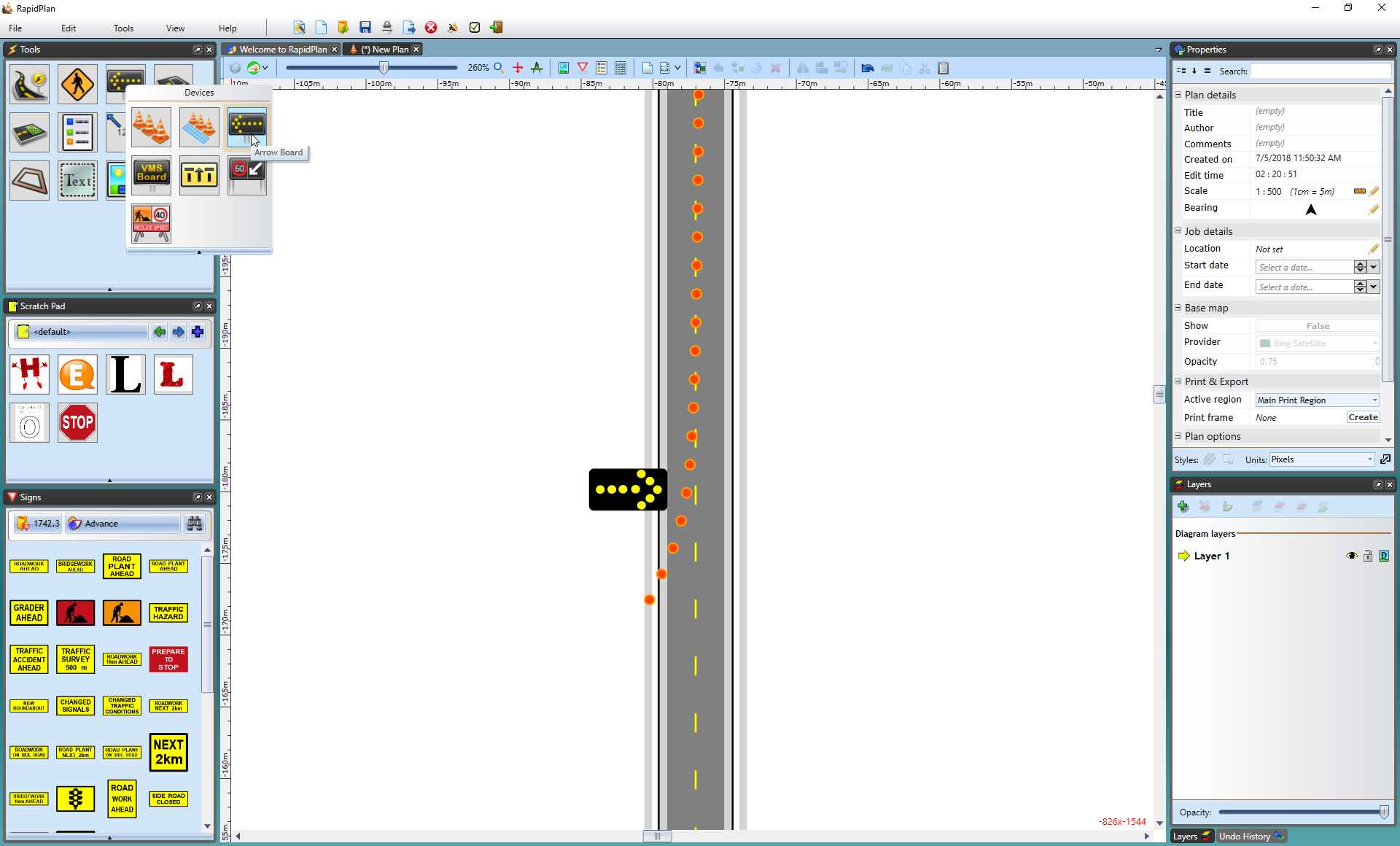The image size is (1400, 846).
Task: Click the 1742.3 sign standard button
Action: [38, 524]
